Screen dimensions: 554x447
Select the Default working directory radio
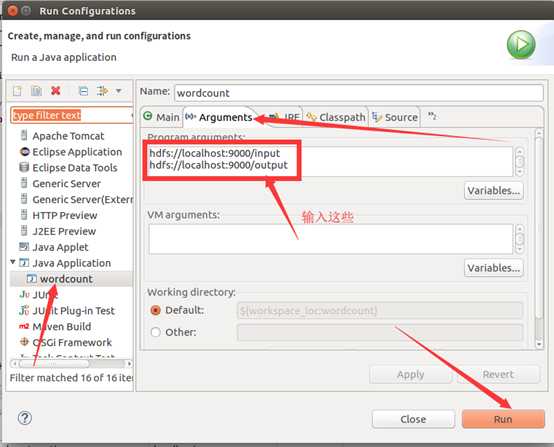tap(155, 310)
